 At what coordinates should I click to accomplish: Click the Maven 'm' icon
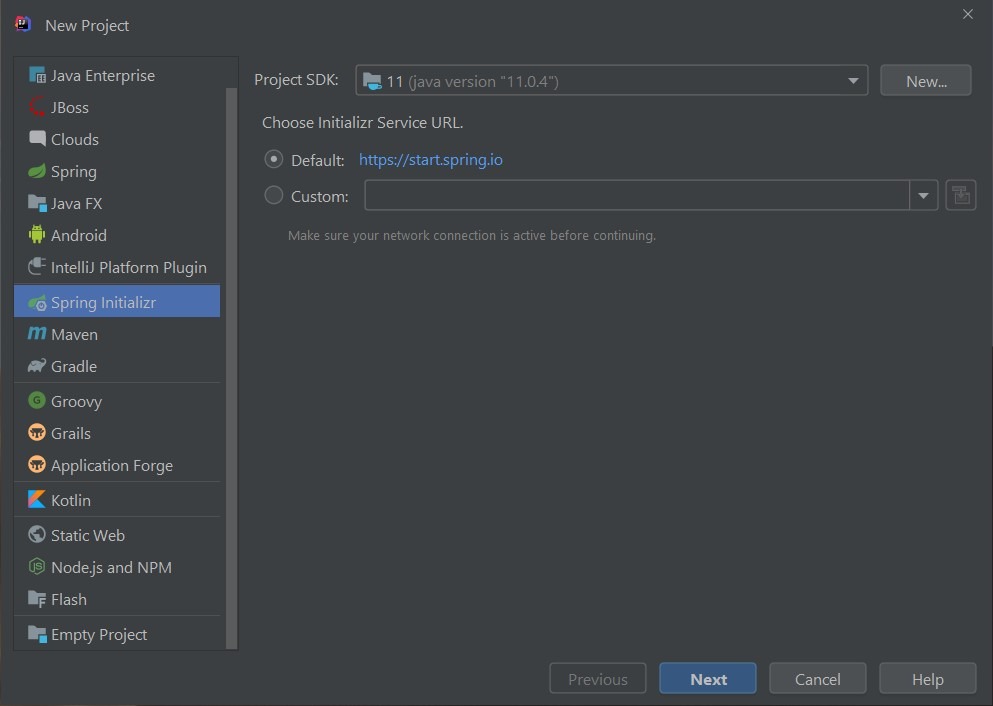pyautogui.click(x=37, y=334)
